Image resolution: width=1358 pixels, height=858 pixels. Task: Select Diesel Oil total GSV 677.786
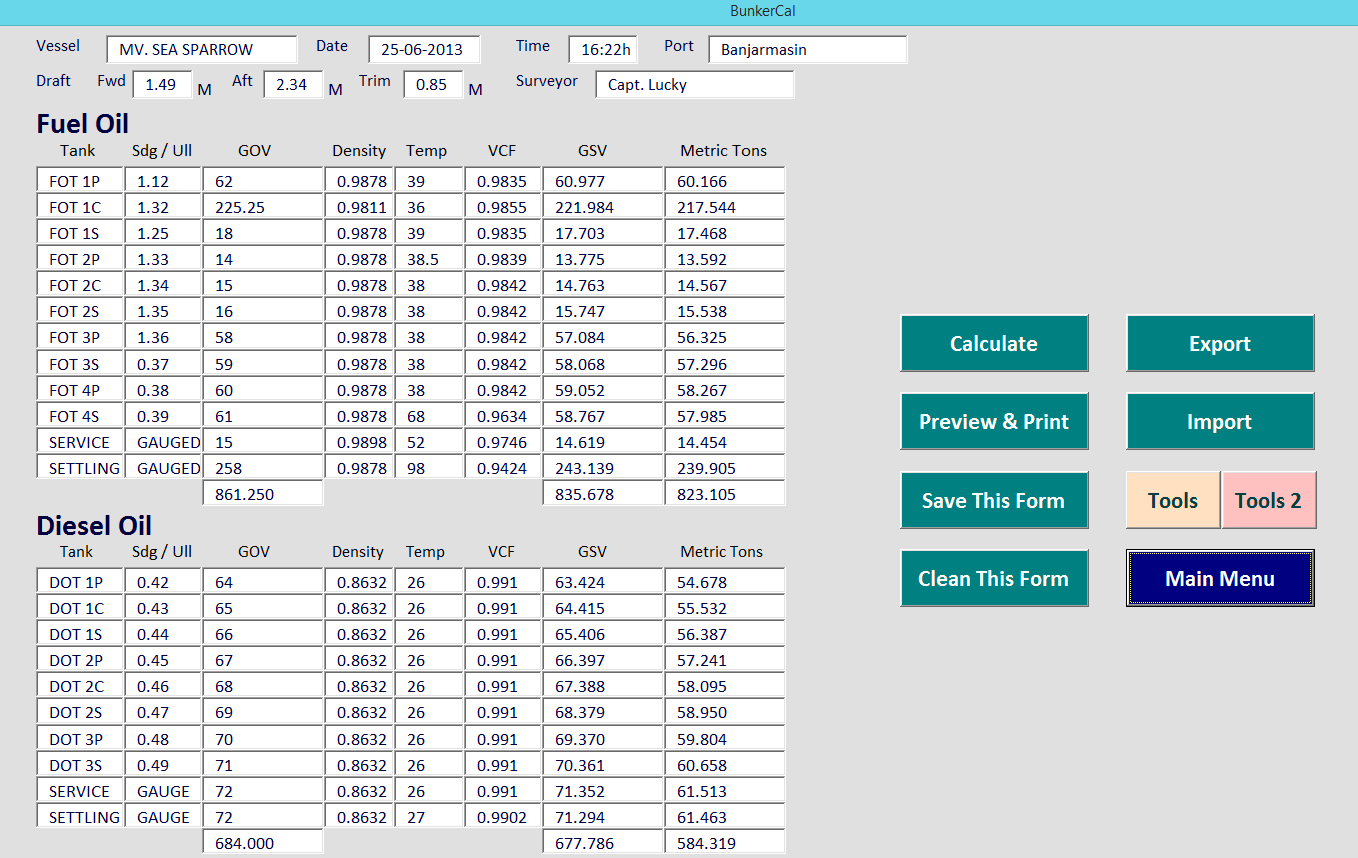pyautogui.click(x=603, y=843)
